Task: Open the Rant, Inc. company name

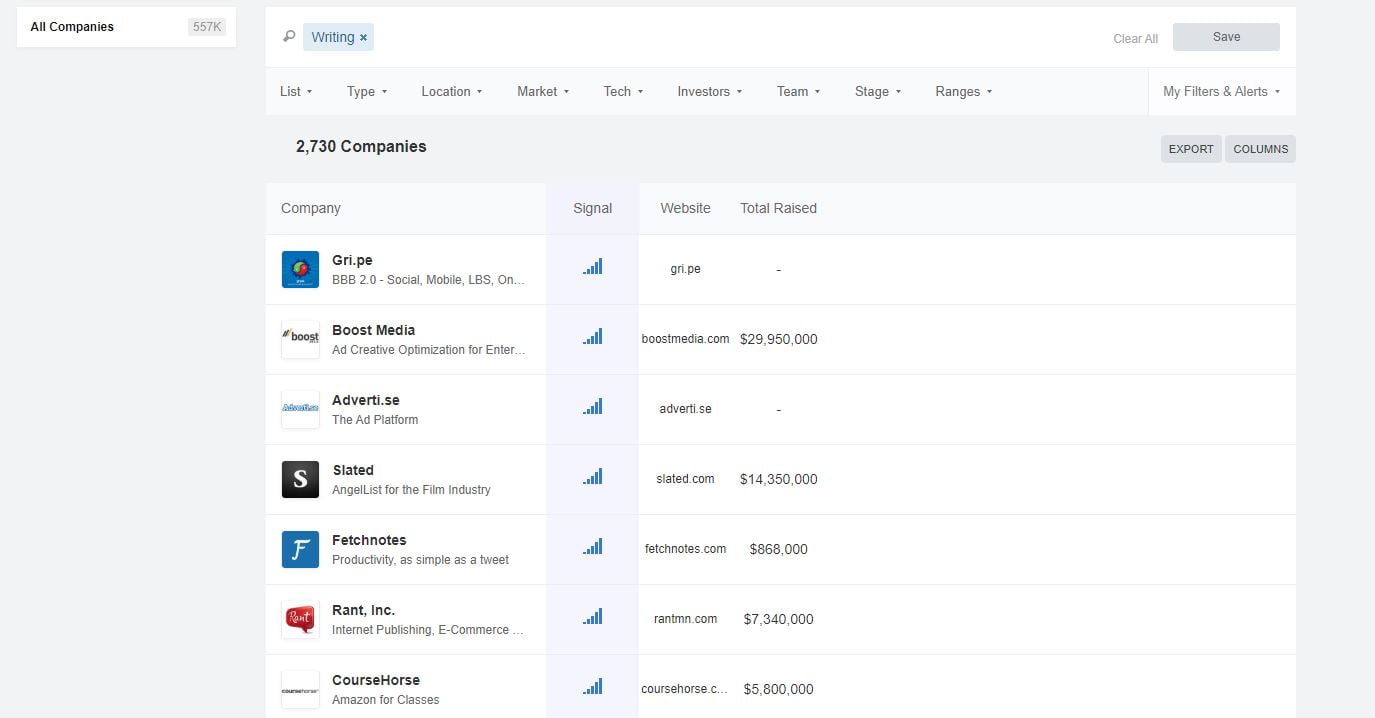Action: point(363,610)
